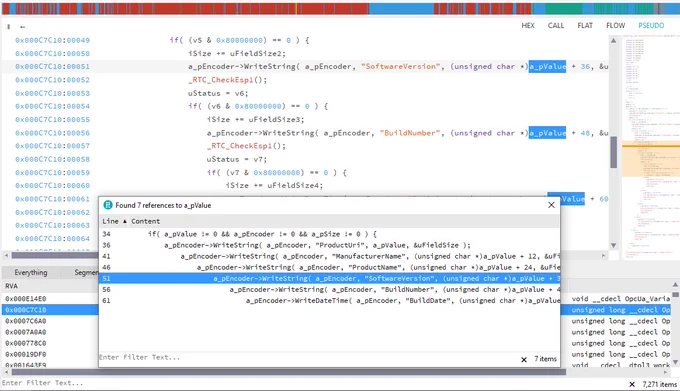Select reference line 46 ProductName row
Screen dimensions: 680x391
point(329,267)
